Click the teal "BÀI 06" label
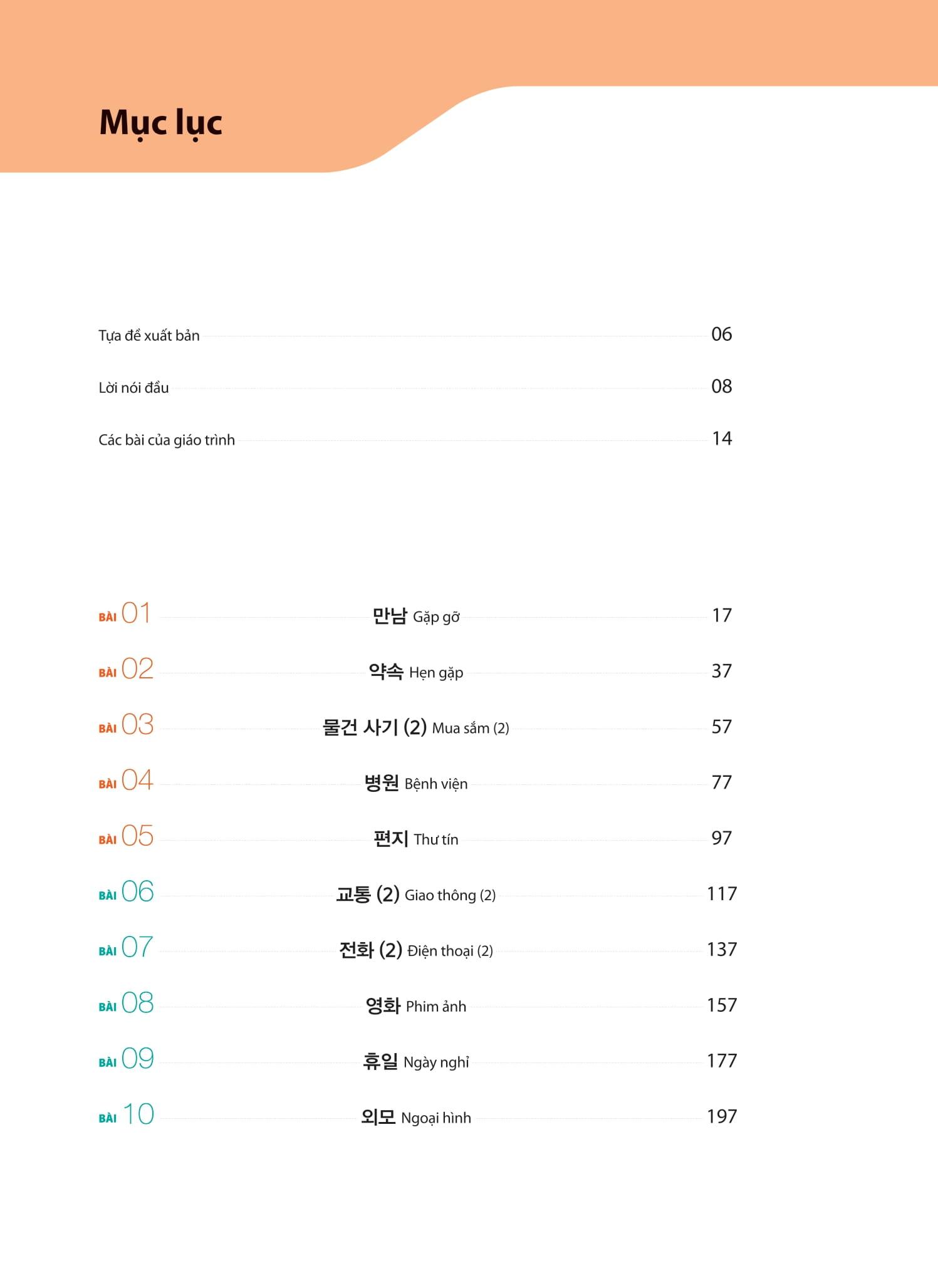The height and width of the screenshot is (1288, 938). pos(126,892)
